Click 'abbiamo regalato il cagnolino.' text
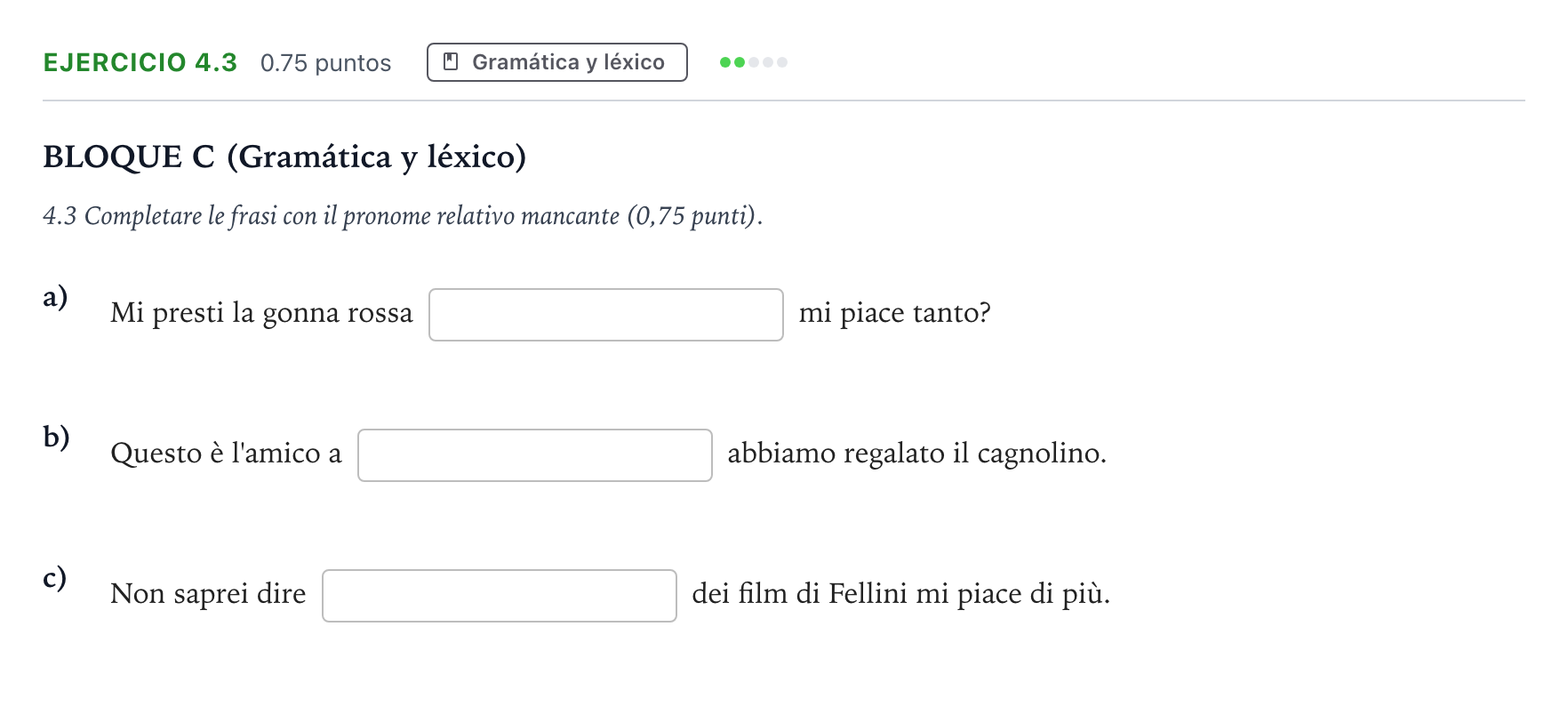The width and height of the screenshot is (1568, 715). click(x=916, y=454)
